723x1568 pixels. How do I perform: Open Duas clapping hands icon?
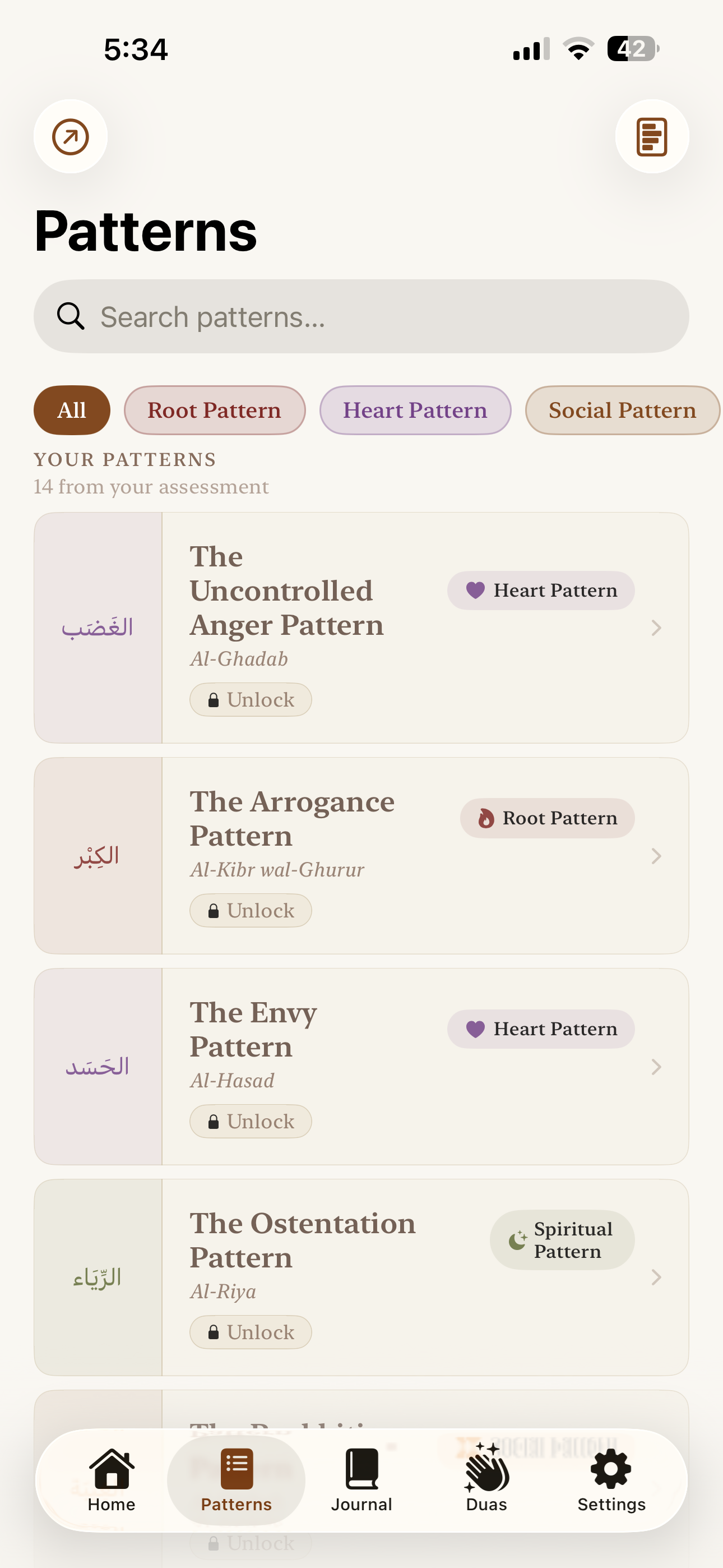click(487, 1467)
